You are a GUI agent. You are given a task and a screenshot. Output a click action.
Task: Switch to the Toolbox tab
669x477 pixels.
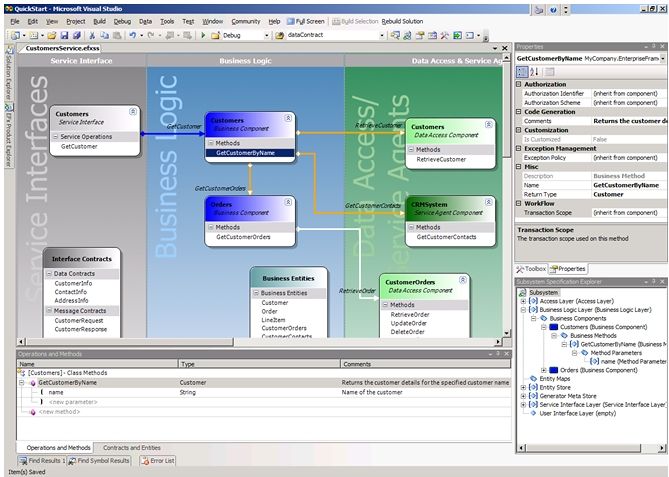531,269
